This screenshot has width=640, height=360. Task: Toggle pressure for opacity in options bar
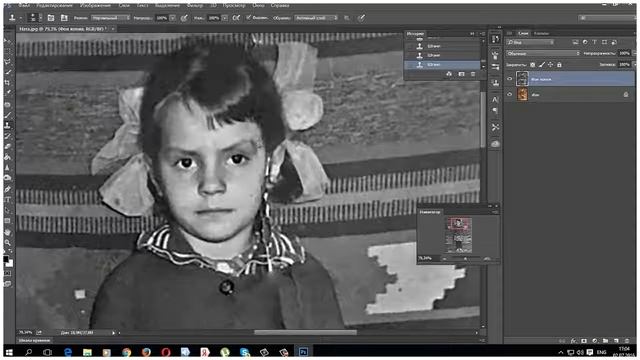184,18
